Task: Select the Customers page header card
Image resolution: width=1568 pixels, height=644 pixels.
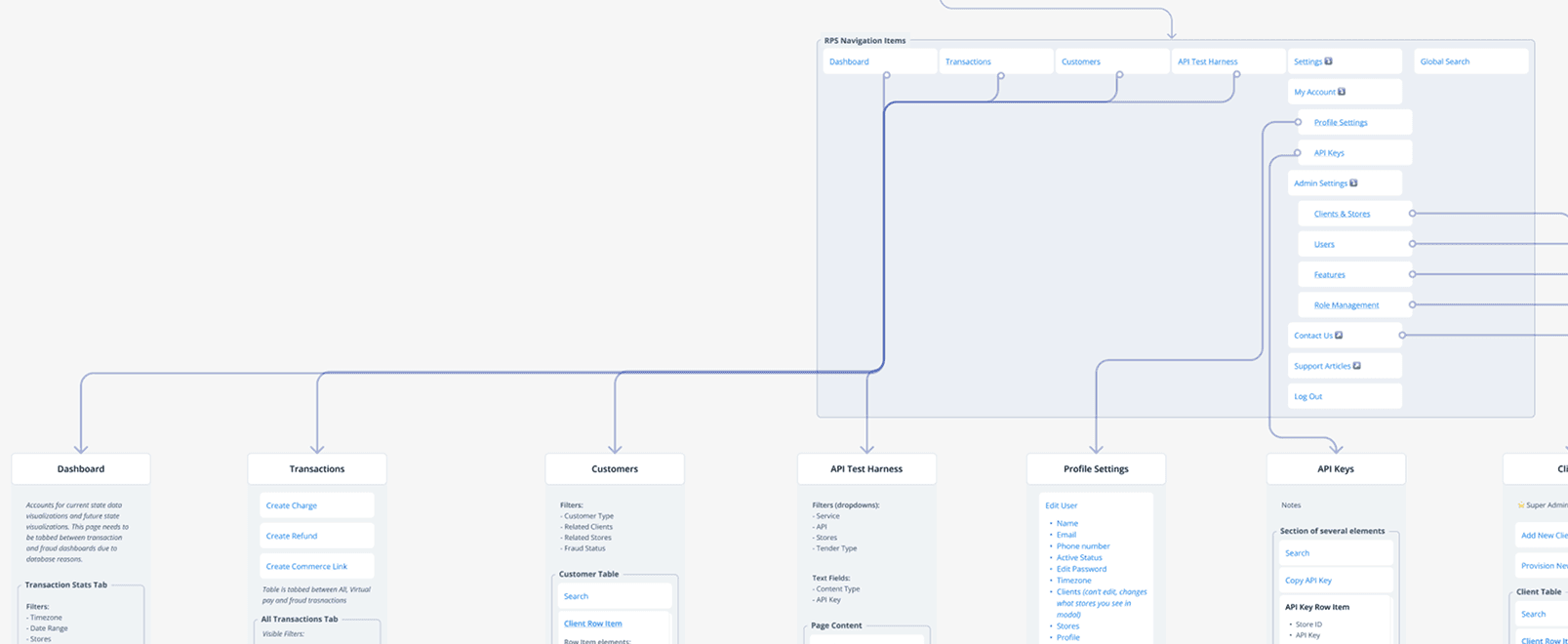Action: (x=615, y=469)
